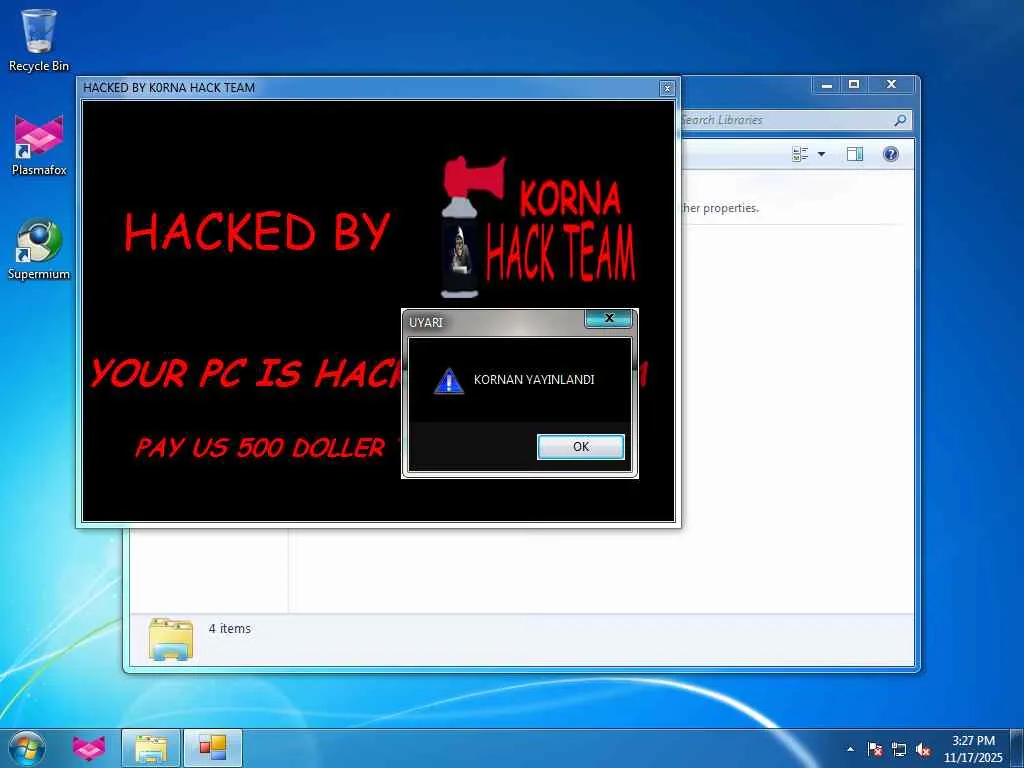This screenshot has width=1024, height=768.
Task: Close the Libraries explorer window
Action: (891, 85)
